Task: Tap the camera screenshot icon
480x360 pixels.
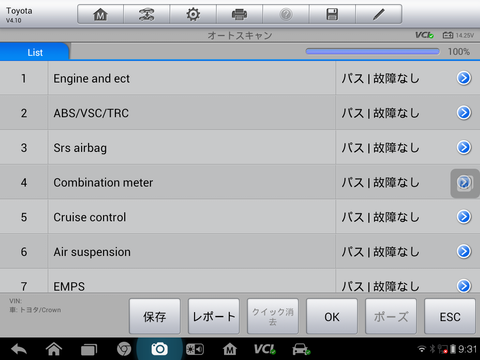Action: [x=159, y=349]
